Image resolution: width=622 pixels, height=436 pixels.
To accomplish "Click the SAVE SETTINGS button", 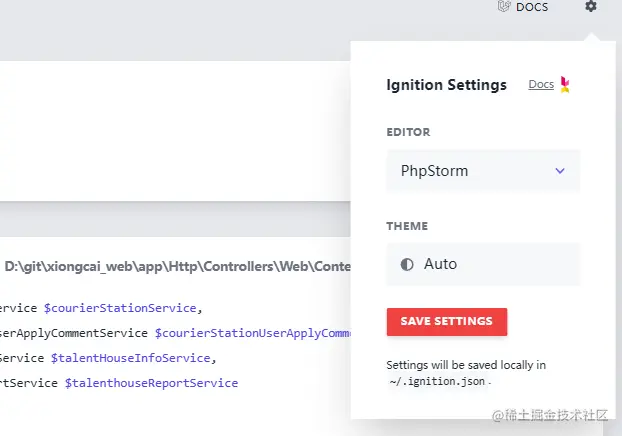I will pyautogui.click(x=447, y=321).
